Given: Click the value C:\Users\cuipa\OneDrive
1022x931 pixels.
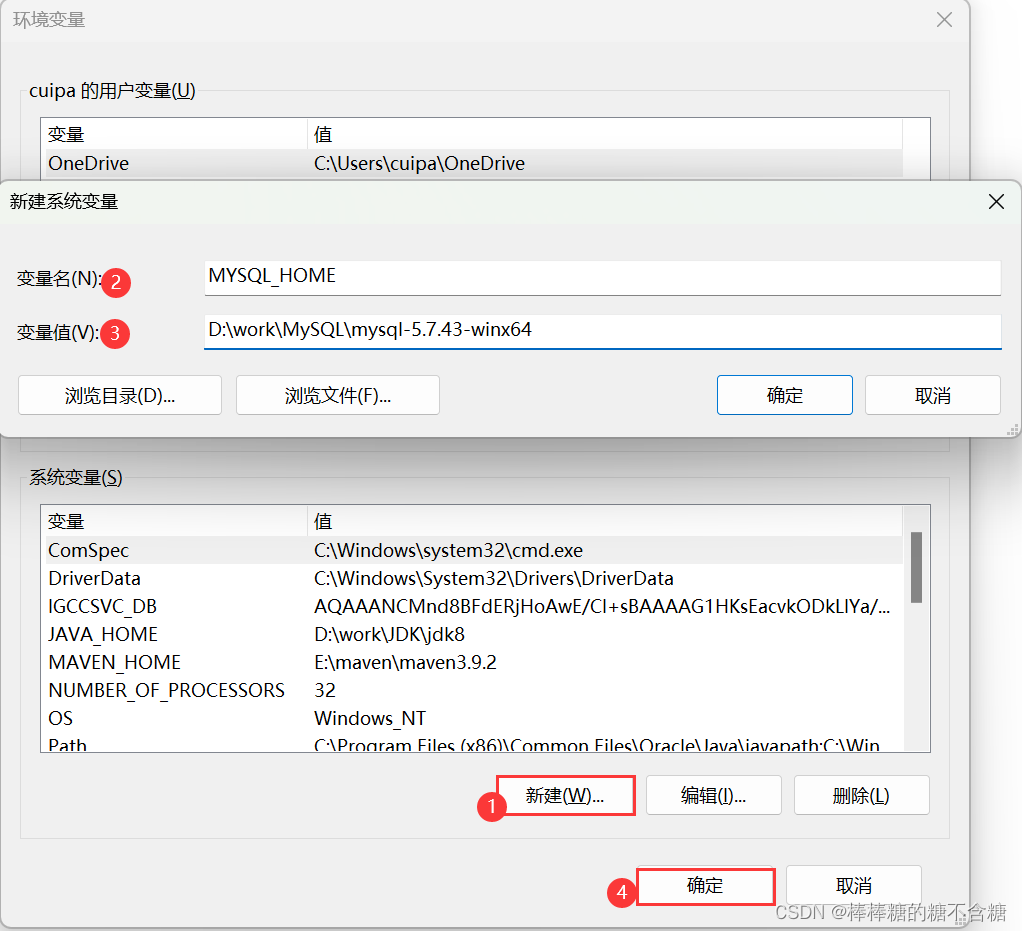Looking at the screenshot, I should [x=419, y=163].
